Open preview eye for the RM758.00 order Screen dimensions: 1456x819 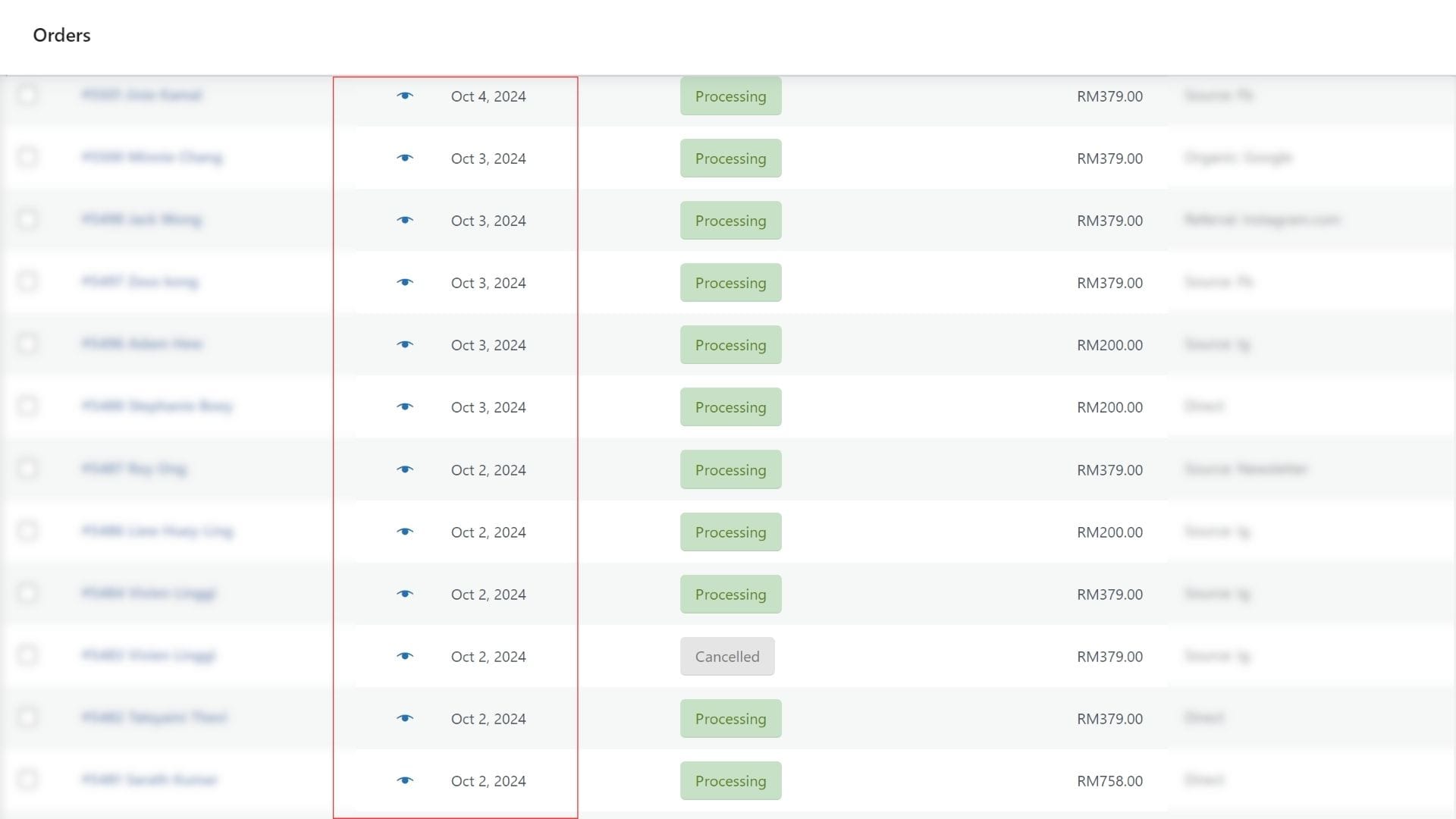(405, 780)
